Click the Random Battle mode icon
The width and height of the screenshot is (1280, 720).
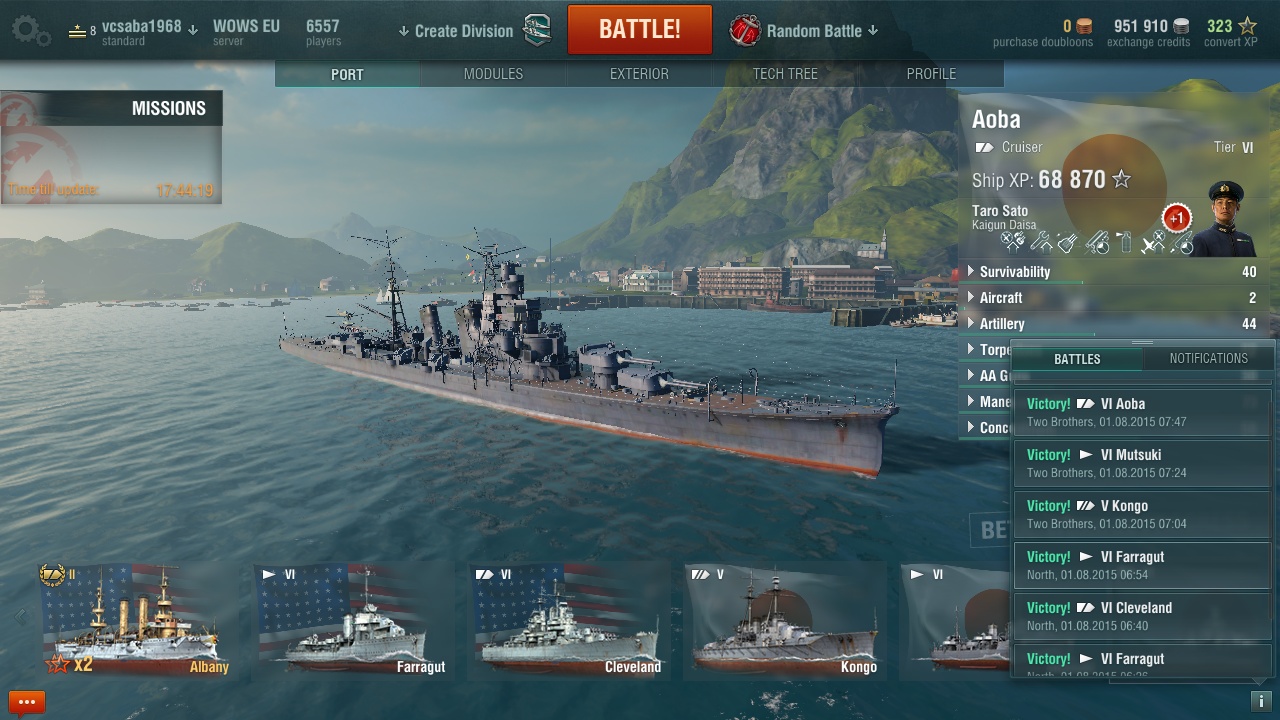point(744,30)
